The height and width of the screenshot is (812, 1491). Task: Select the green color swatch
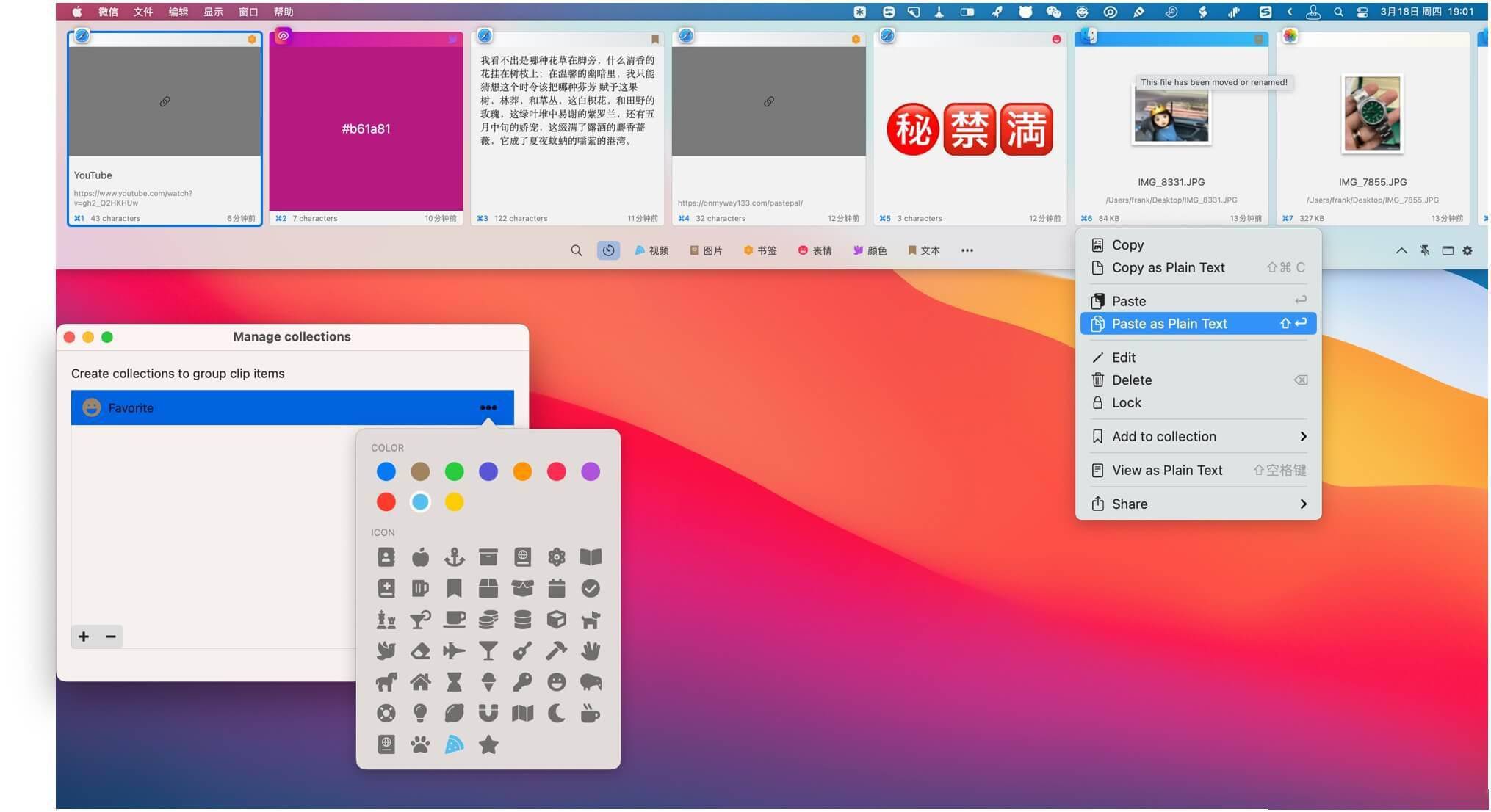point(454,471)
